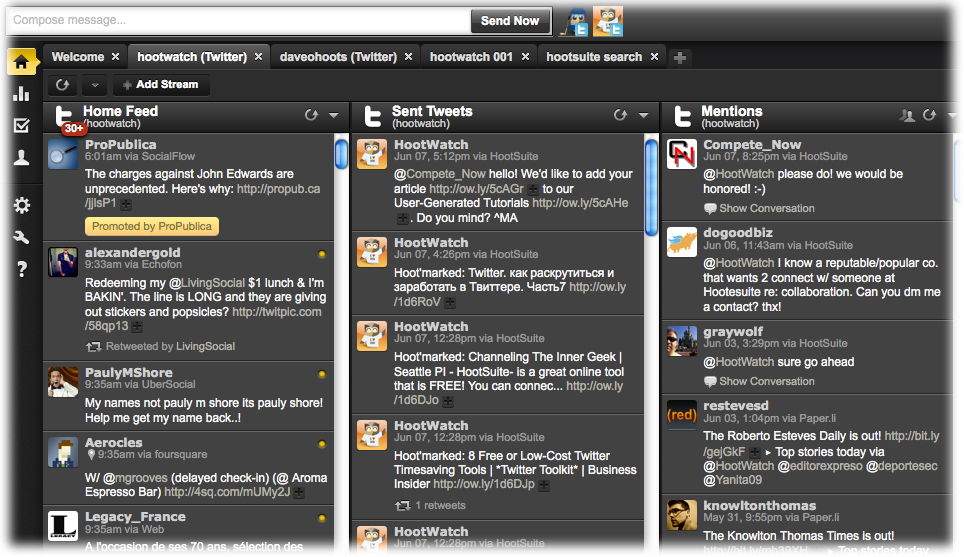Click the Retweeted by LivingSocial label
Viewport: 964px width, 557px height.
[x=160, y=347]
